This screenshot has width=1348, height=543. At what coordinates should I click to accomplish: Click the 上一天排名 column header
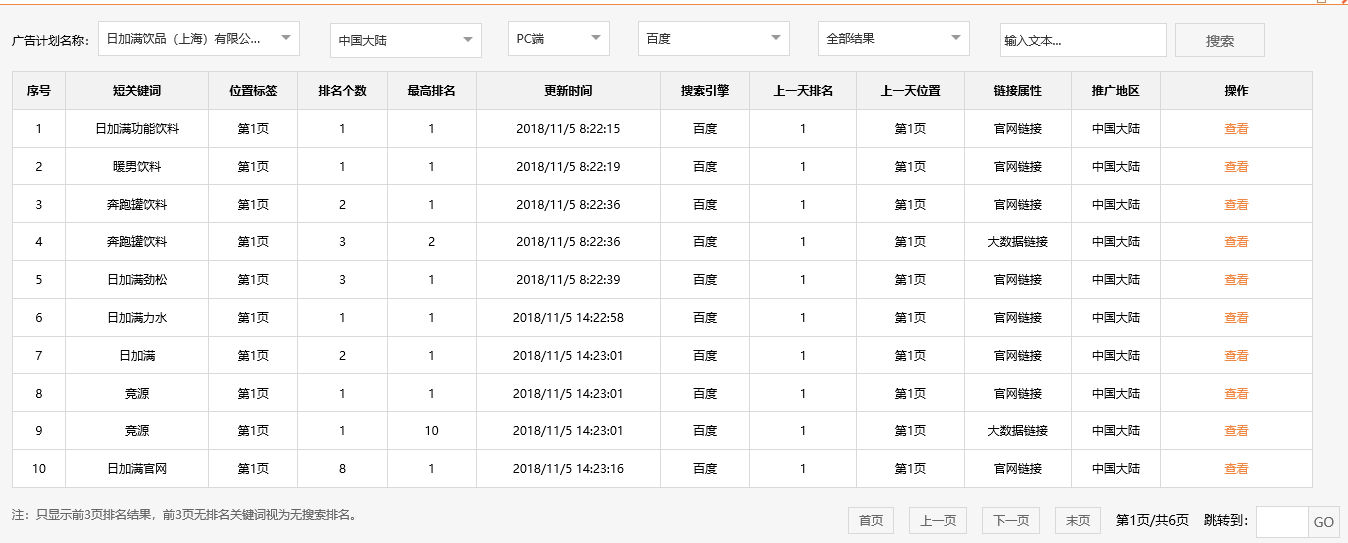click(803, 91)
